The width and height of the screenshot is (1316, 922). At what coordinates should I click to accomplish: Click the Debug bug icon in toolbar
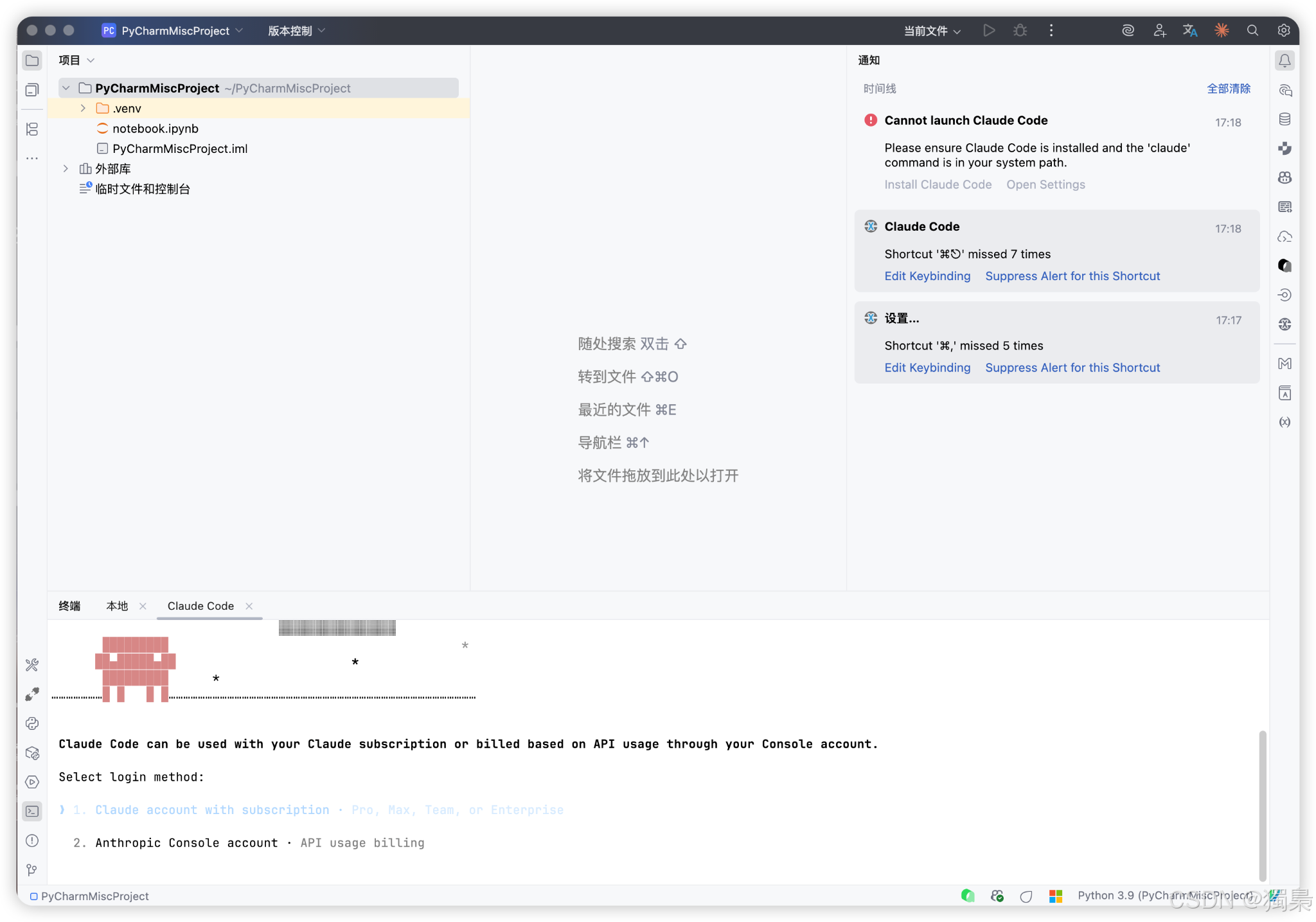point(1020,30)
